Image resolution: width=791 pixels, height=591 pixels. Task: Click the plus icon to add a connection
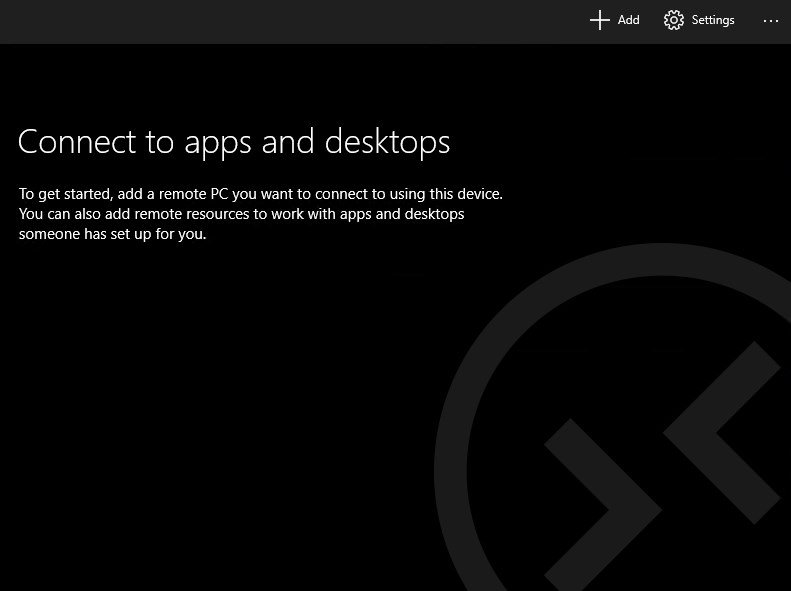click(600, 20)
